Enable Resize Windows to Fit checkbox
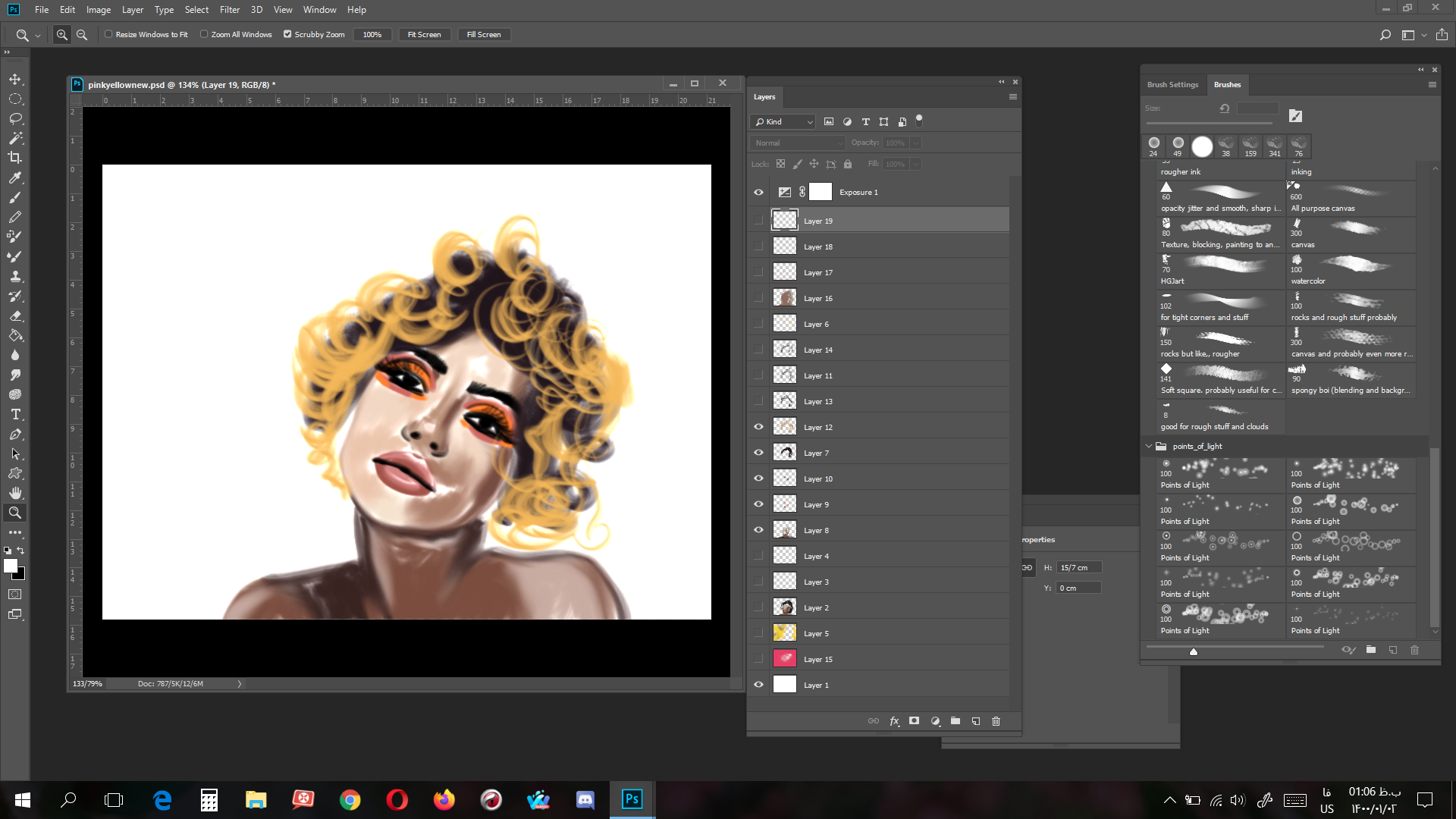 tap(108, 34)
